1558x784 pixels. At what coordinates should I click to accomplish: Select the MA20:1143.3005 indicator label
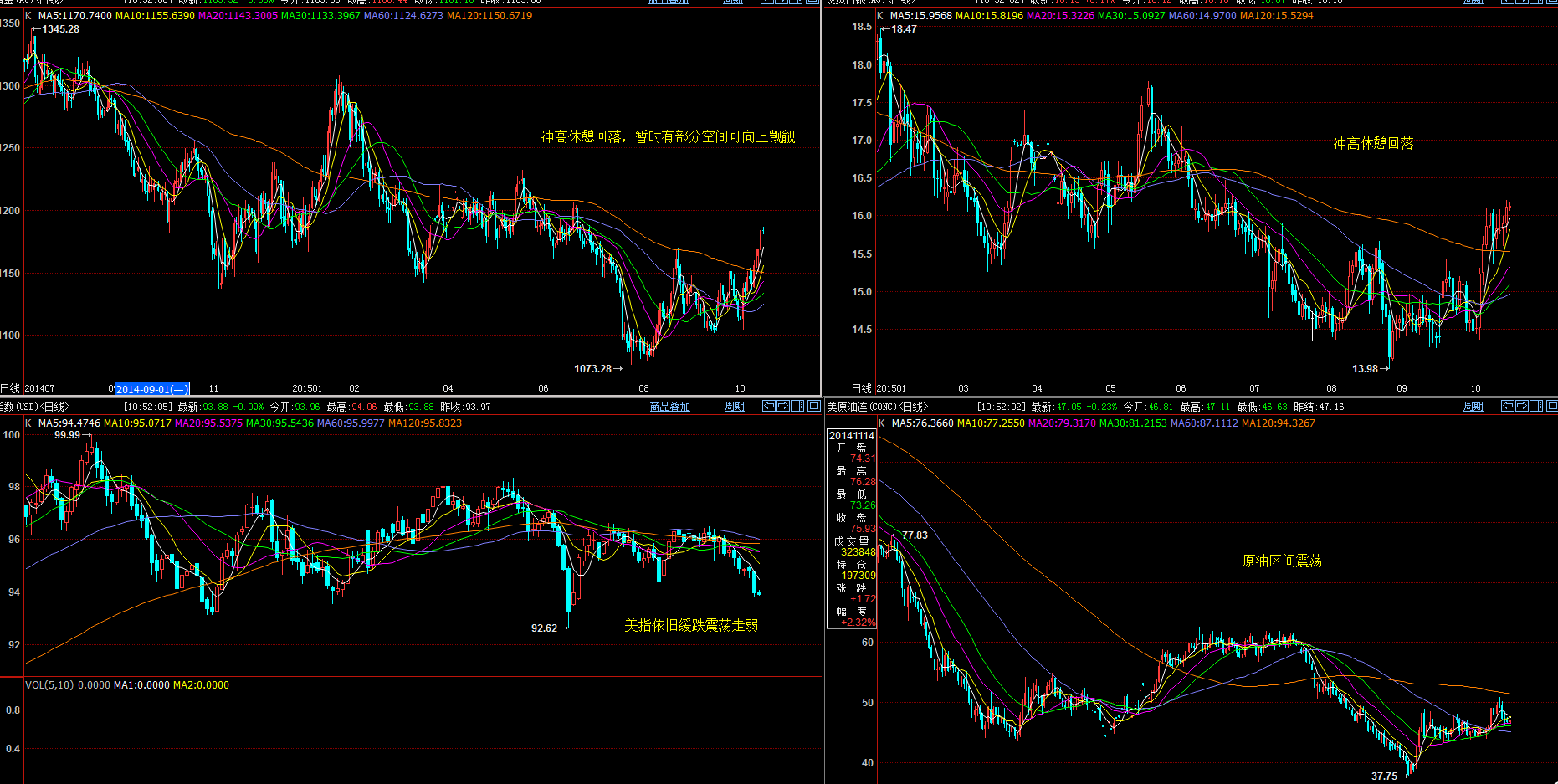(x=238, y=16)
